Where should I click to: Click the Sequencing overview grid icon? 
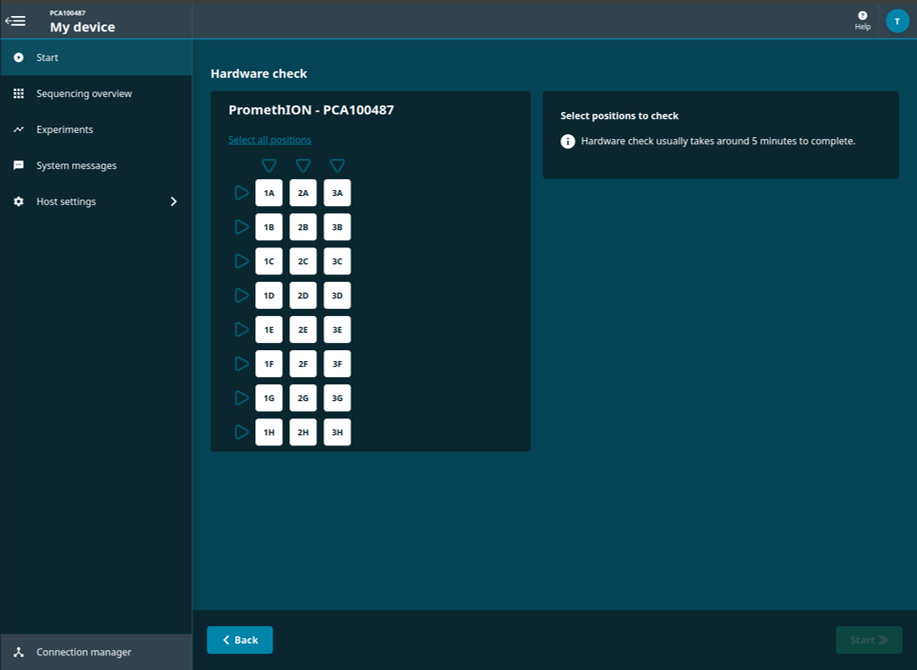19,94
